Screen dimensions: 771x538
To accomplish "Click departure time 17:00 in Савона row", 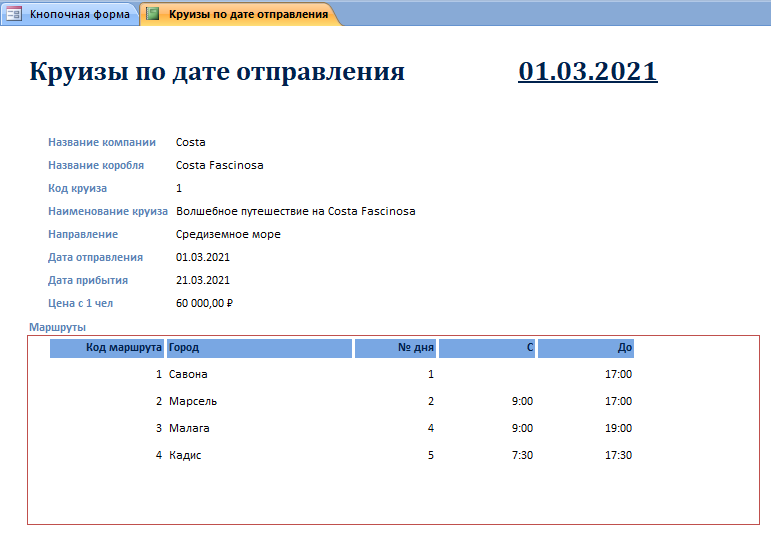I will [618, 374].
